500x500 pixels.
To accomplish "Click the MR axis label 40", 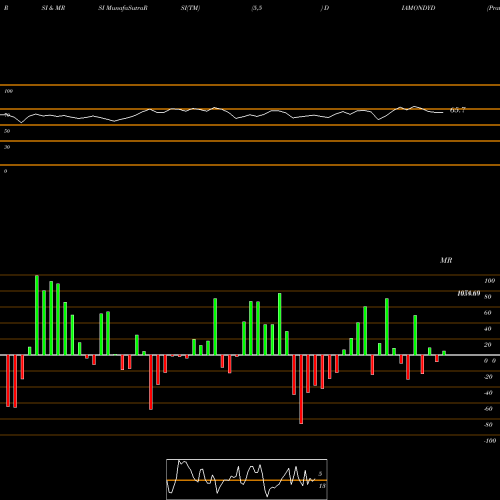I will coord(488,329).
